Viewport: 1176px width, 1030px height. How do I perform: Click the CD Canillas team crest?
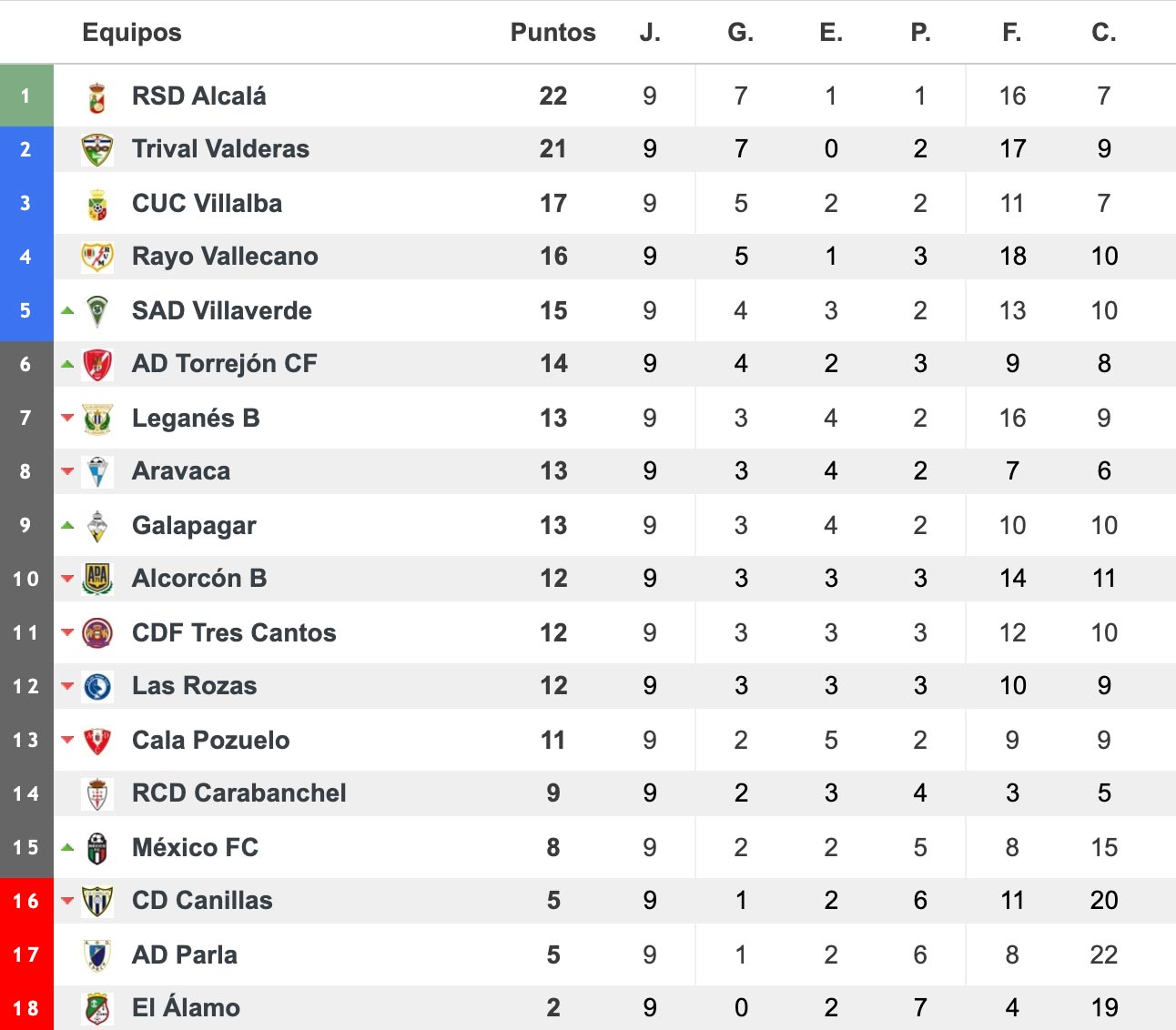coord(97,901)
